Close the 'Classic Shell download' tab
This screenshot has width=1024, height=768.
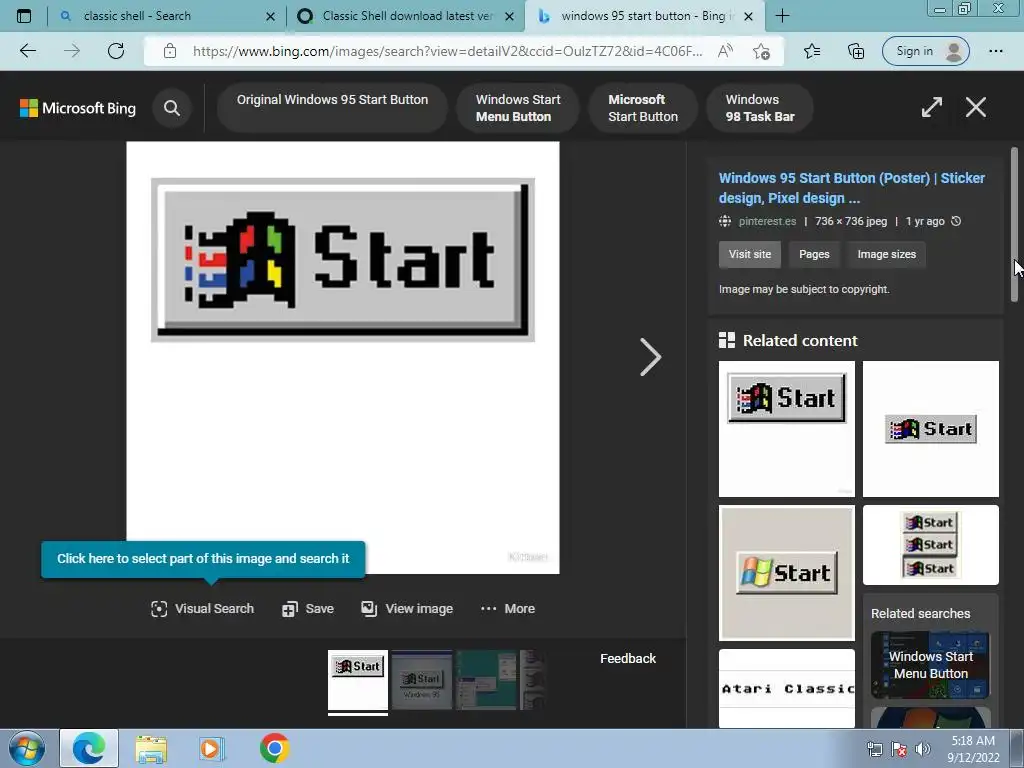[510, 16]
